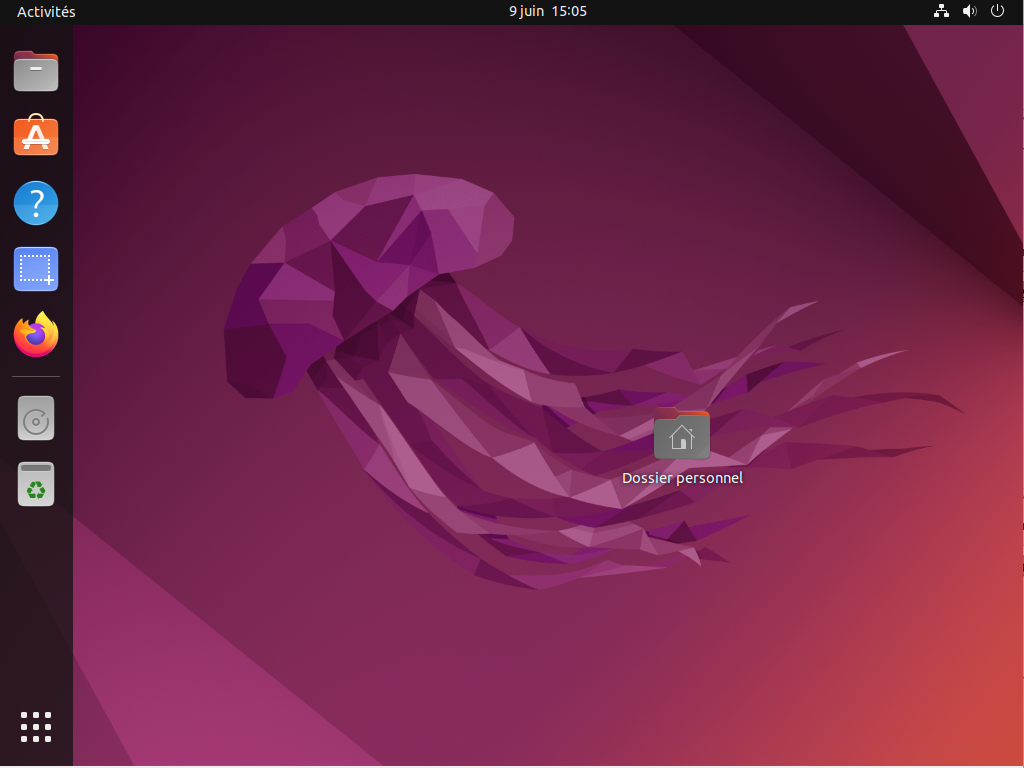
Task: Click the Activités button in the top bar
Action: click(x=46, y=12)
